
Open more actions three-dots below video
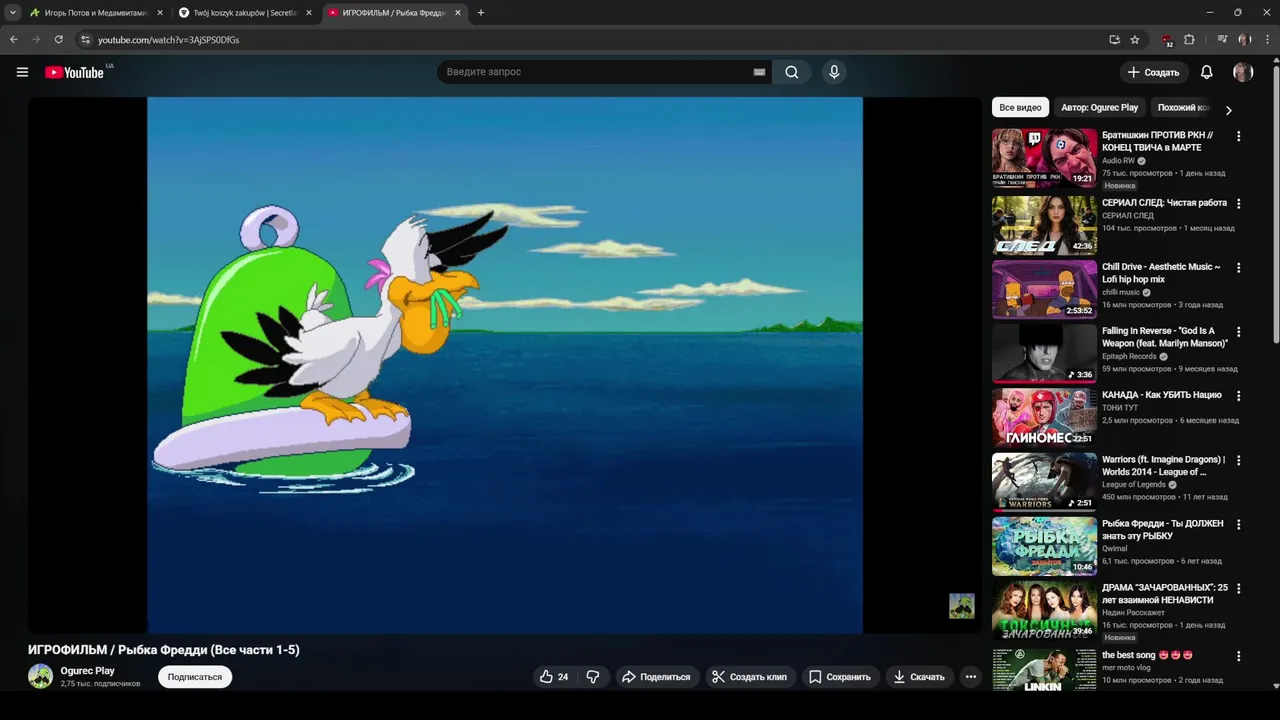coord(970,677)
